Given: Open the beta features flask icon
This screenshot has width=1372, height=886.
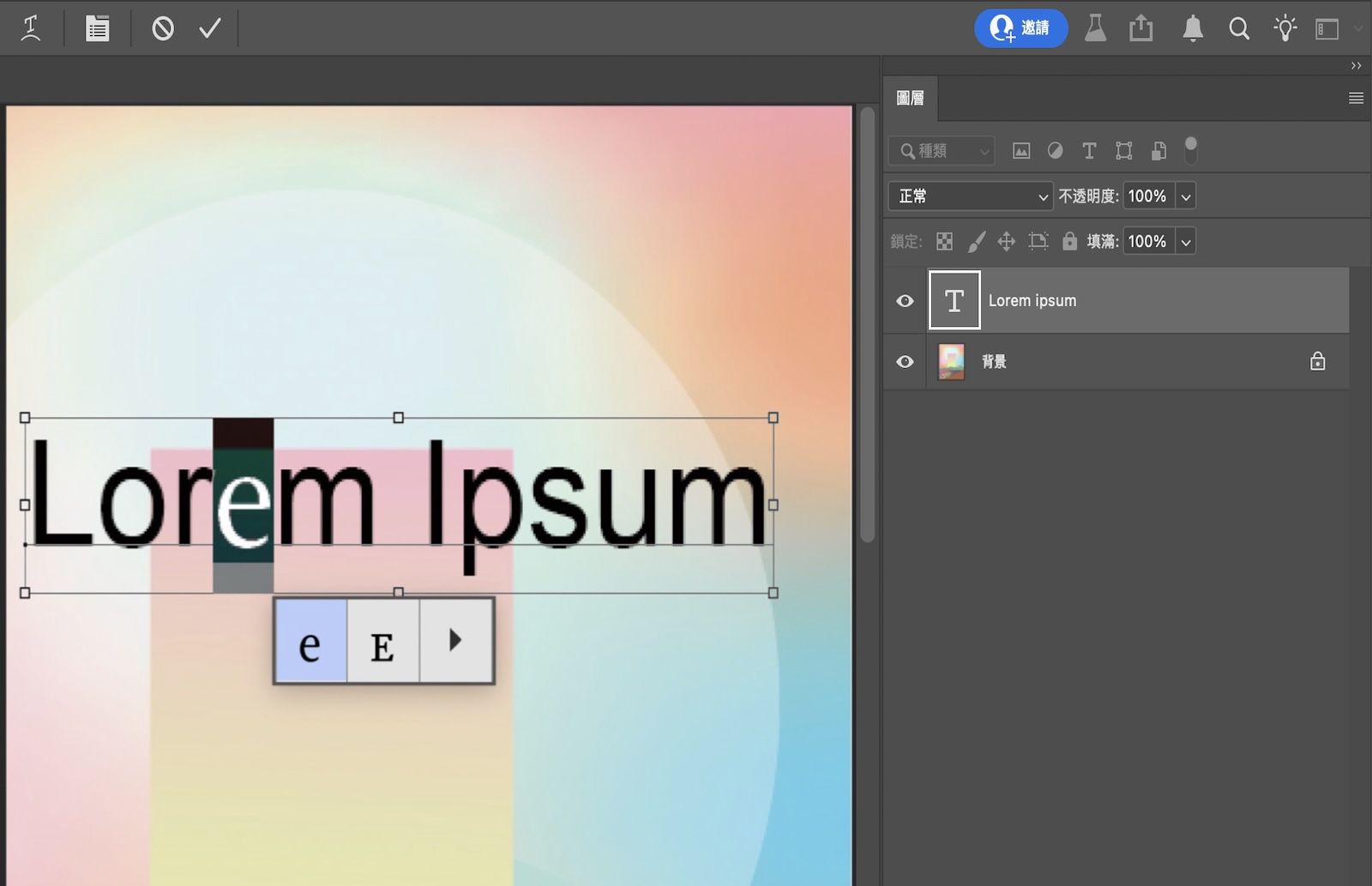Looking at the screenshot, I should click(x=1095, y=28).
